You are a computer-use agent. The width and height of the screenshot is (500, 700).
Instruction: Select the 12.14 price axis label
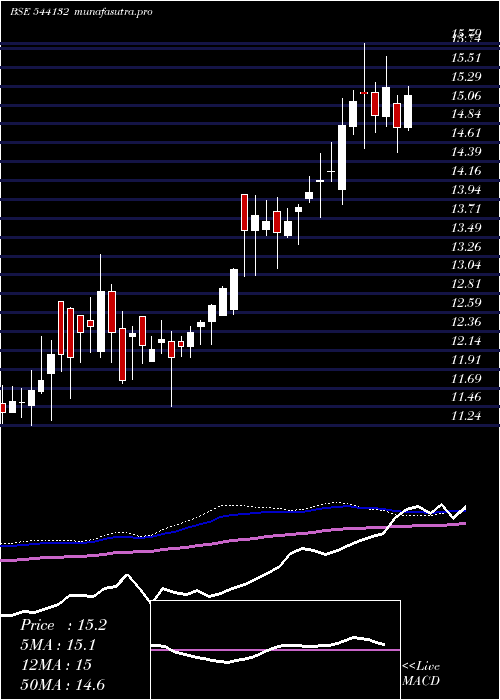tap(466, 341)
